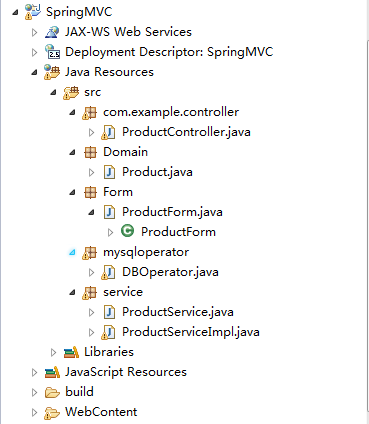Expand the ProductForm class node
The width and height of the screenshot is (369, 424).
point(110,232)
